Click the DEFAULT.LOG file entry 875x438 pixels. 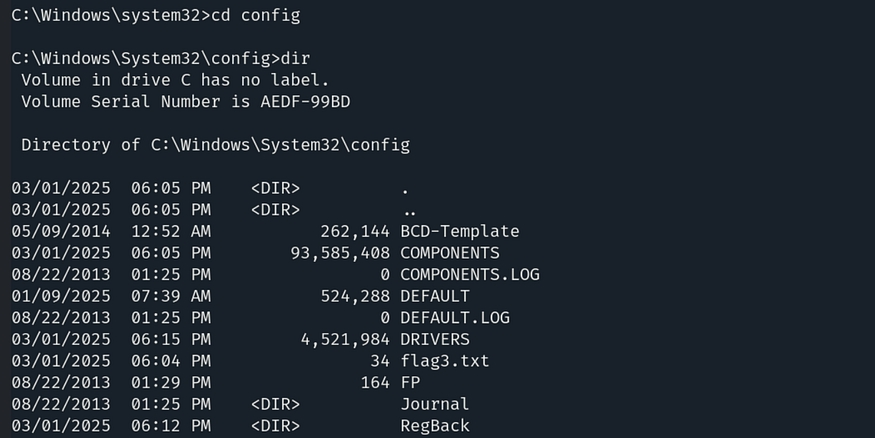(x=454, y=317)
